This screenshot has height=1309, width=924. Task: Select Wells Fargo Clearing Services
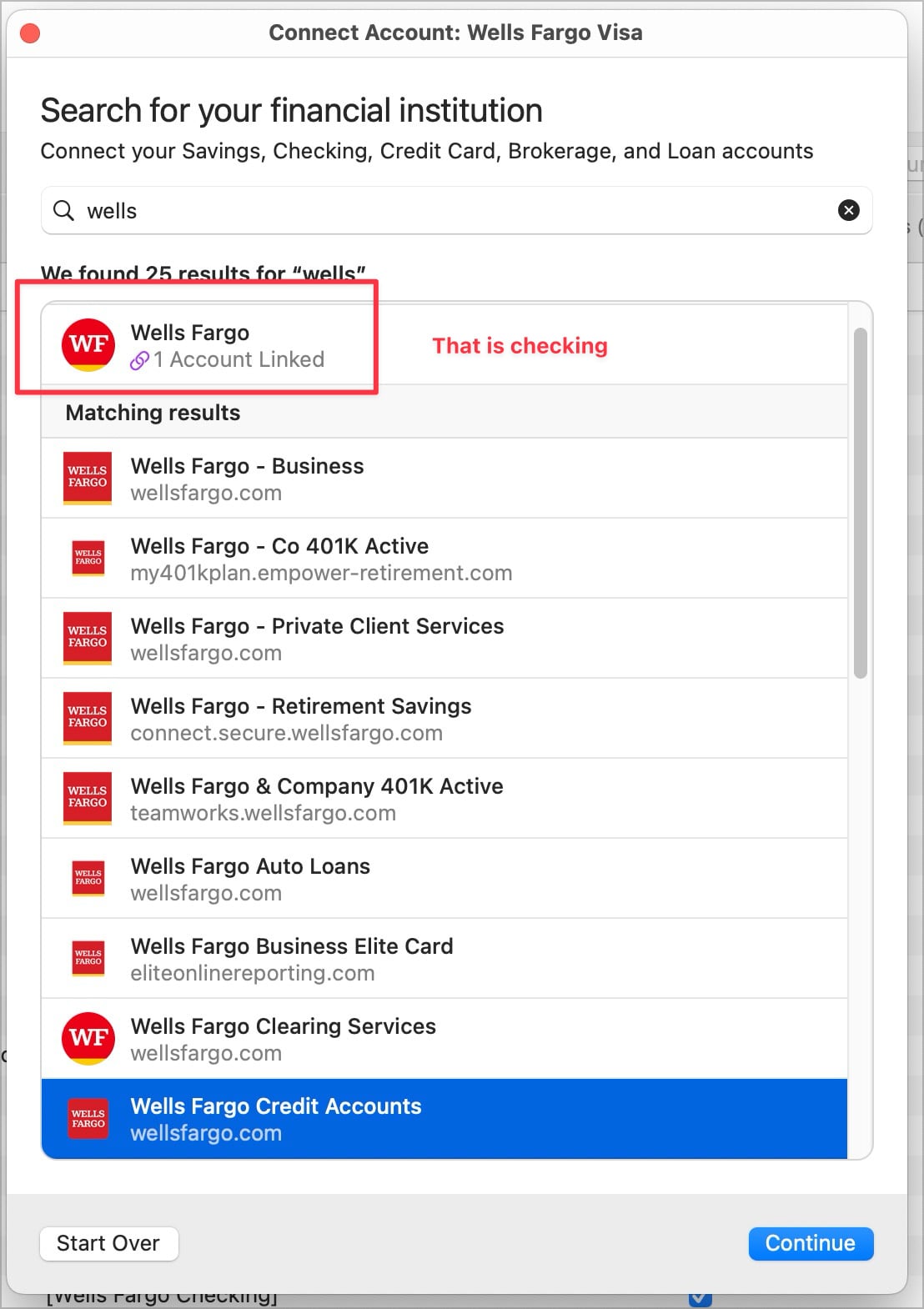pyautogui.click(x=444, y=1039)
